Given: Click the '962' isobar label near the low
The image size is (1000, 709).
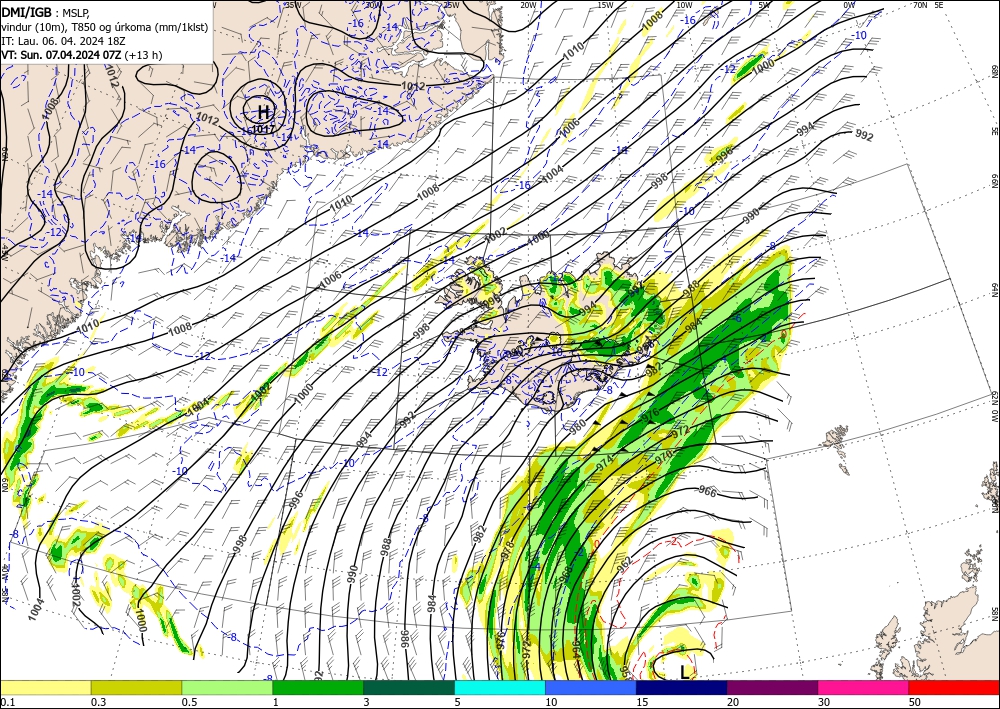Looking at the screenshot, I should click(x=625, y=564).
